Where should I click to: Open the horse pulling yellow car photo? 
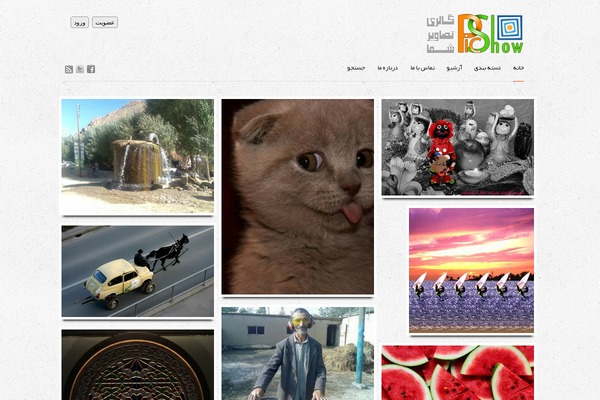click(x=138, y=271)
